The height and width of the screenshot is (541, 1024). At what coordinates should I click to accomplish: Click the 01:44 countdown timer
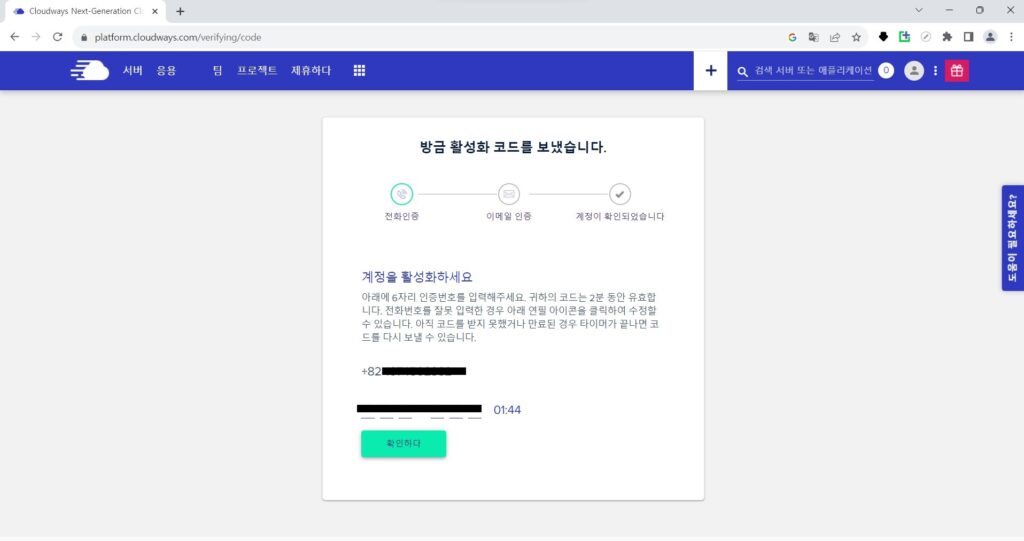pyautogui.click(x=507, y=410)
